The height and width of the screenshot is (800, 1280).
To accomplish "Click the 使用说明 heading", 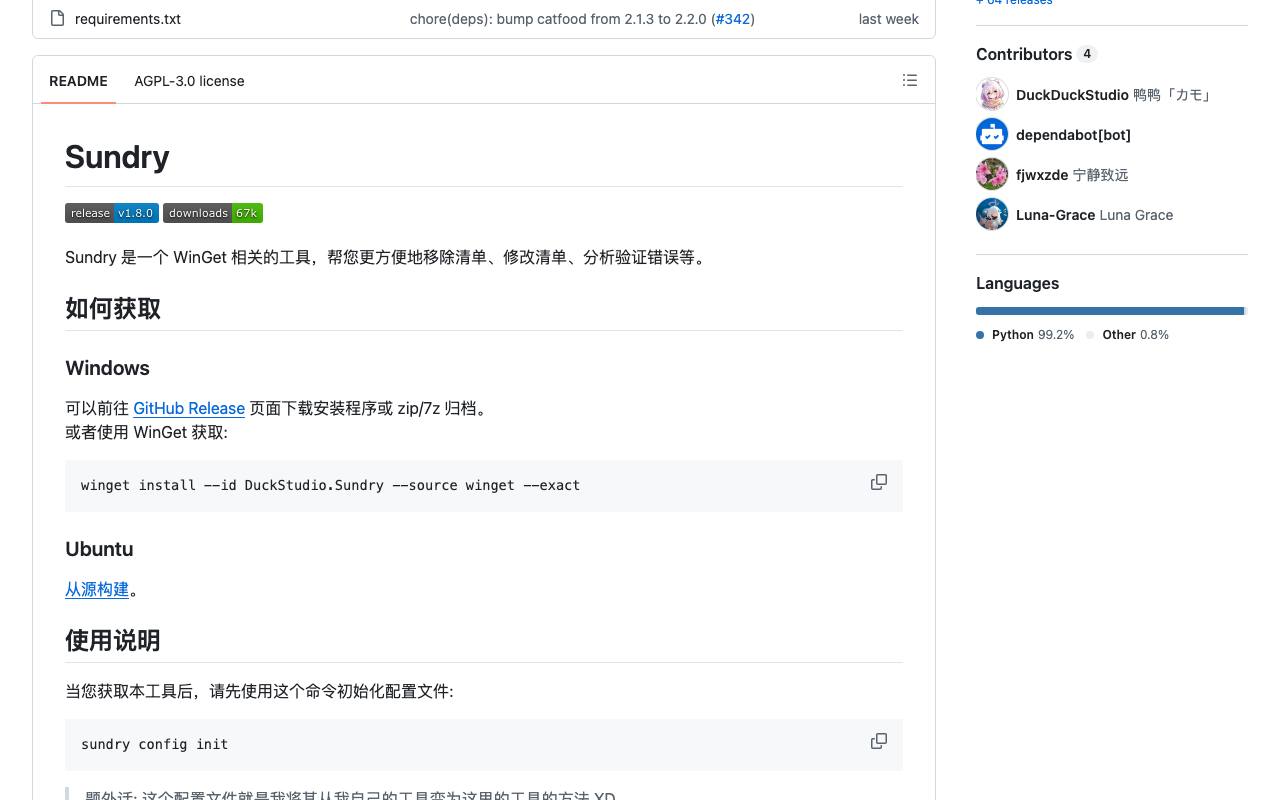I will pyautogui.click(x=113, y=640).
